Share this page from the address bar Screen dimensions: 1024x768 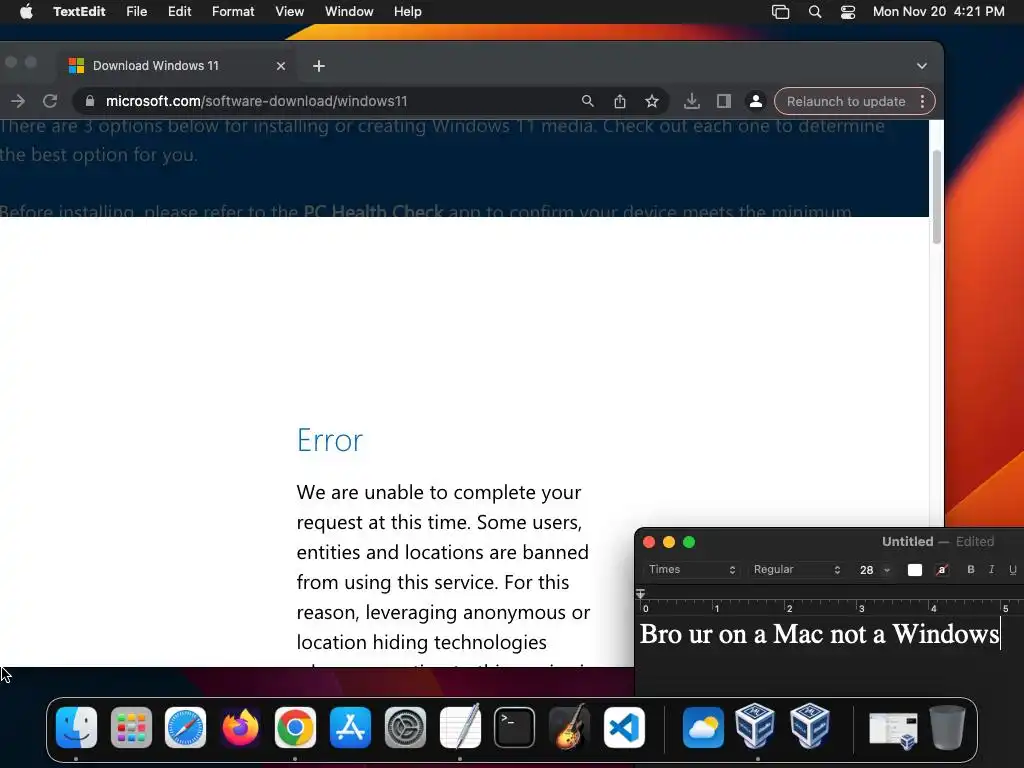(x=620, y=101)
